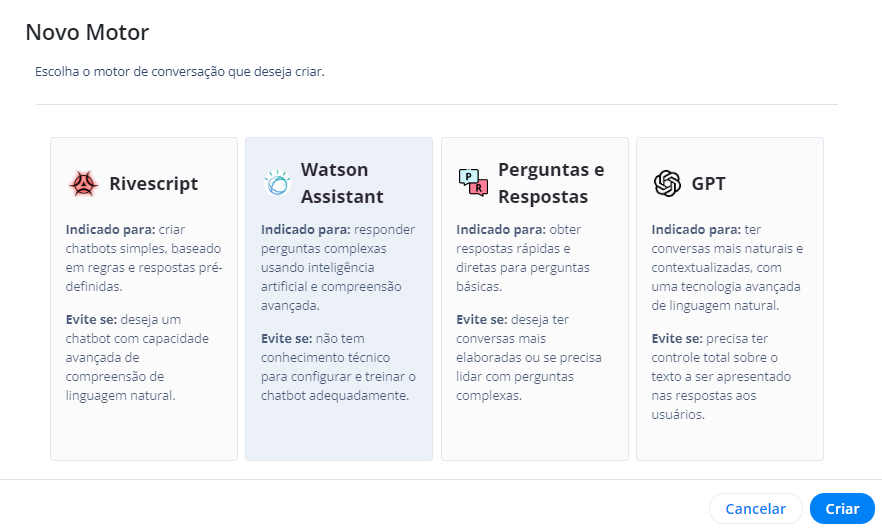Select the GPT title text

click(708, 183)
